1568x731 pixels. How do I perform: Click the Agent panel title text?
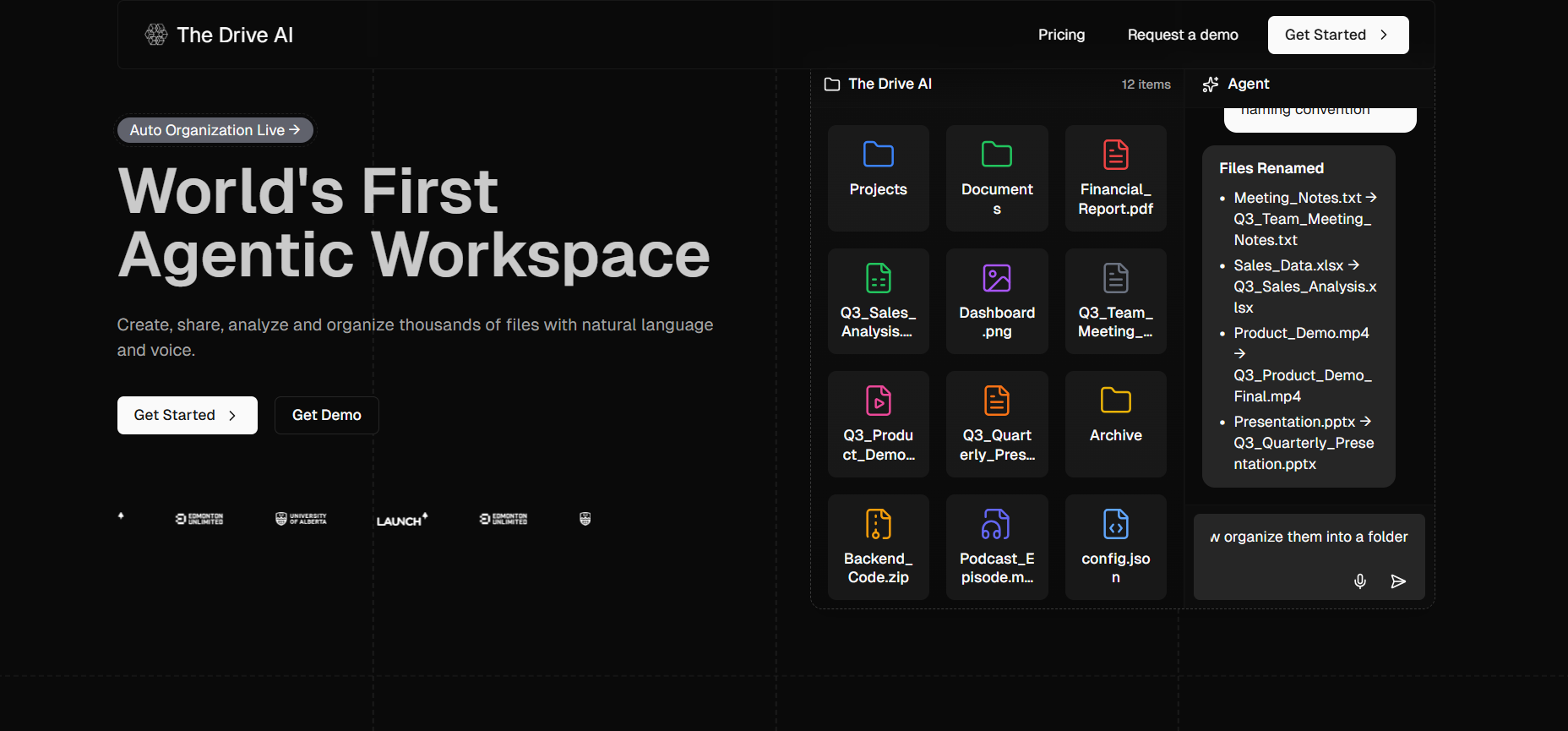(x=1249, y=84)
